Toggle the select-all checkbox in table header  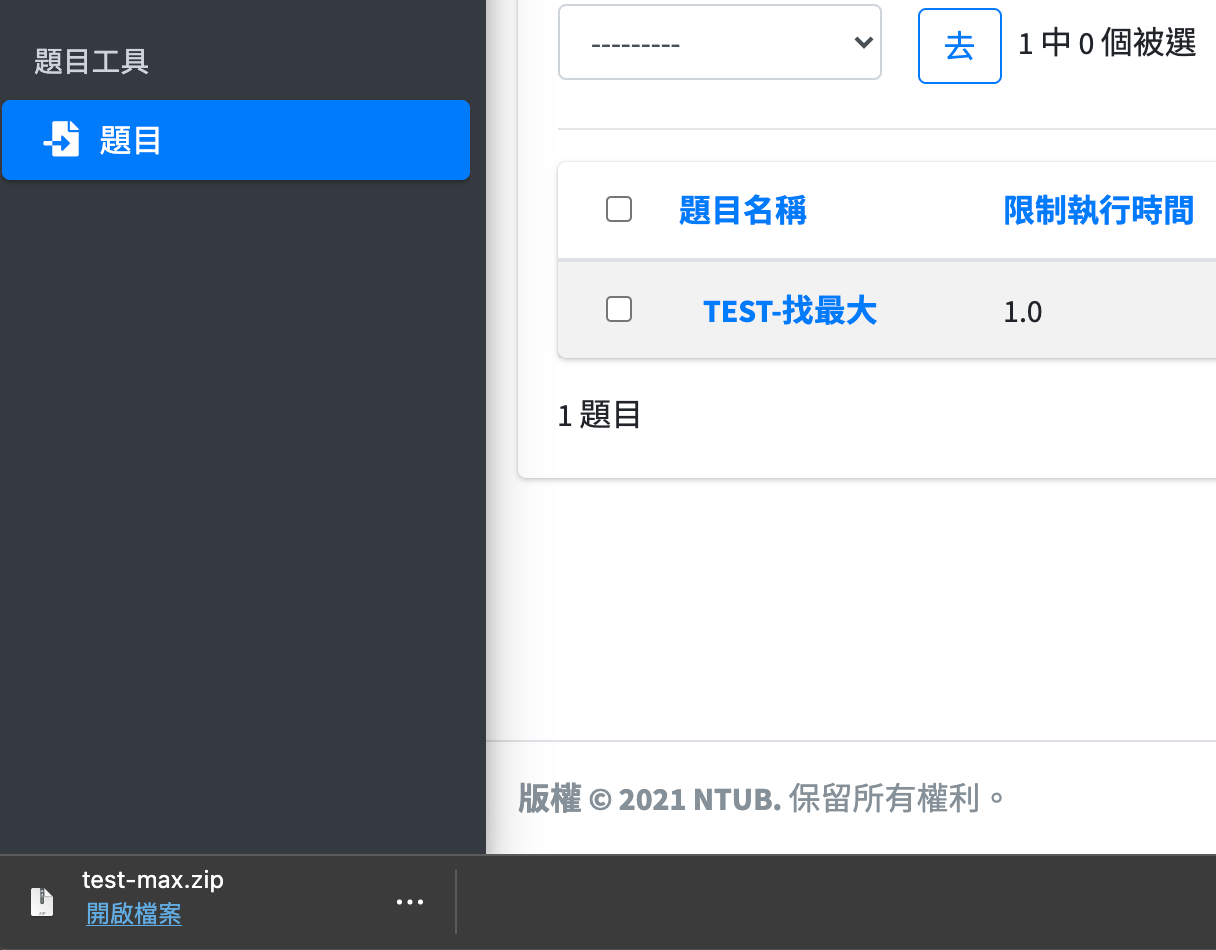coord(619,209)
